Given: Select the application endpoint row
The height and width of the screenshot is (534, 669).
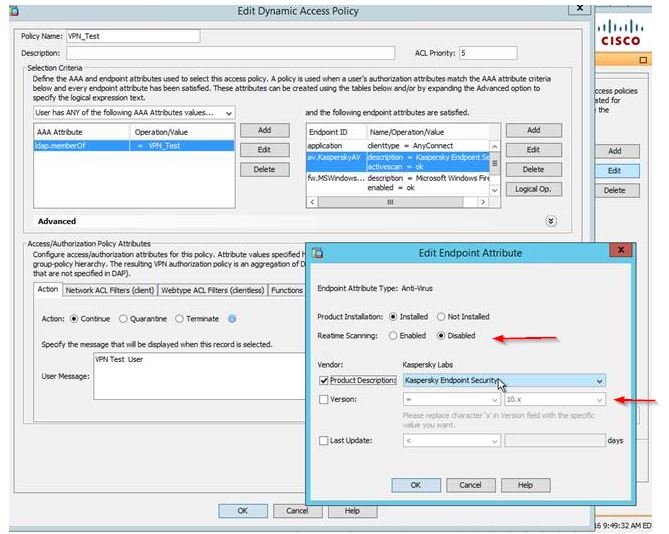Looking at the screenshot, I should click(398, 145).
